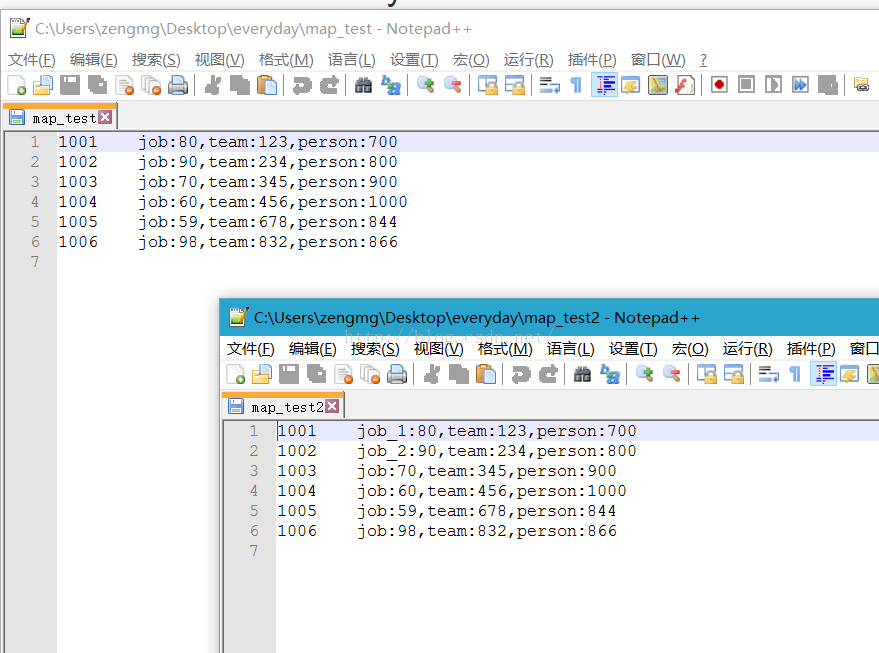Open 搜索(S) menu in map_test window
Viewport: 879px width, 653px height.
[156, 59]
